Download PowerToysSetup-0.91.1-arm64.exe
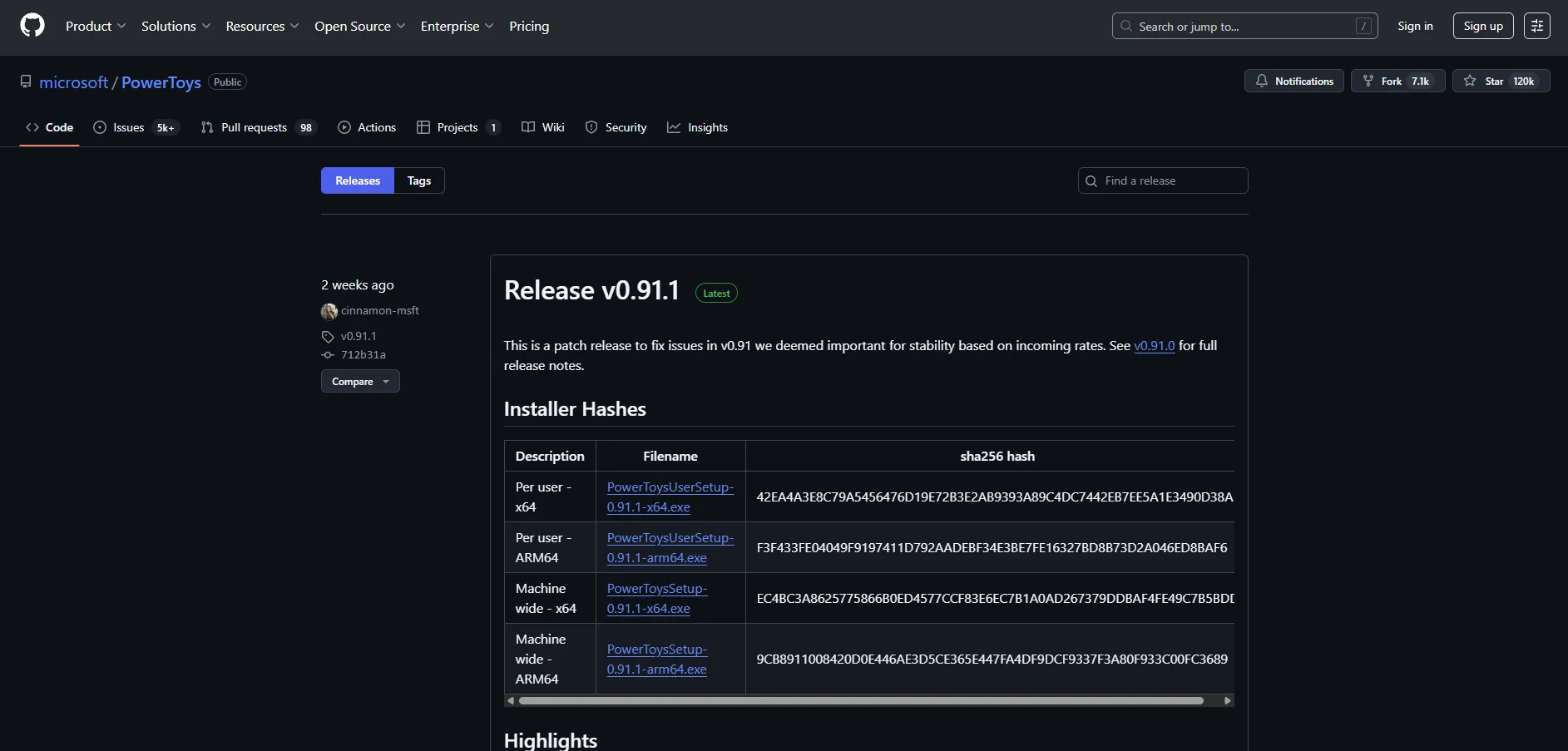1568x751 pixels. (x=657, y=660)
